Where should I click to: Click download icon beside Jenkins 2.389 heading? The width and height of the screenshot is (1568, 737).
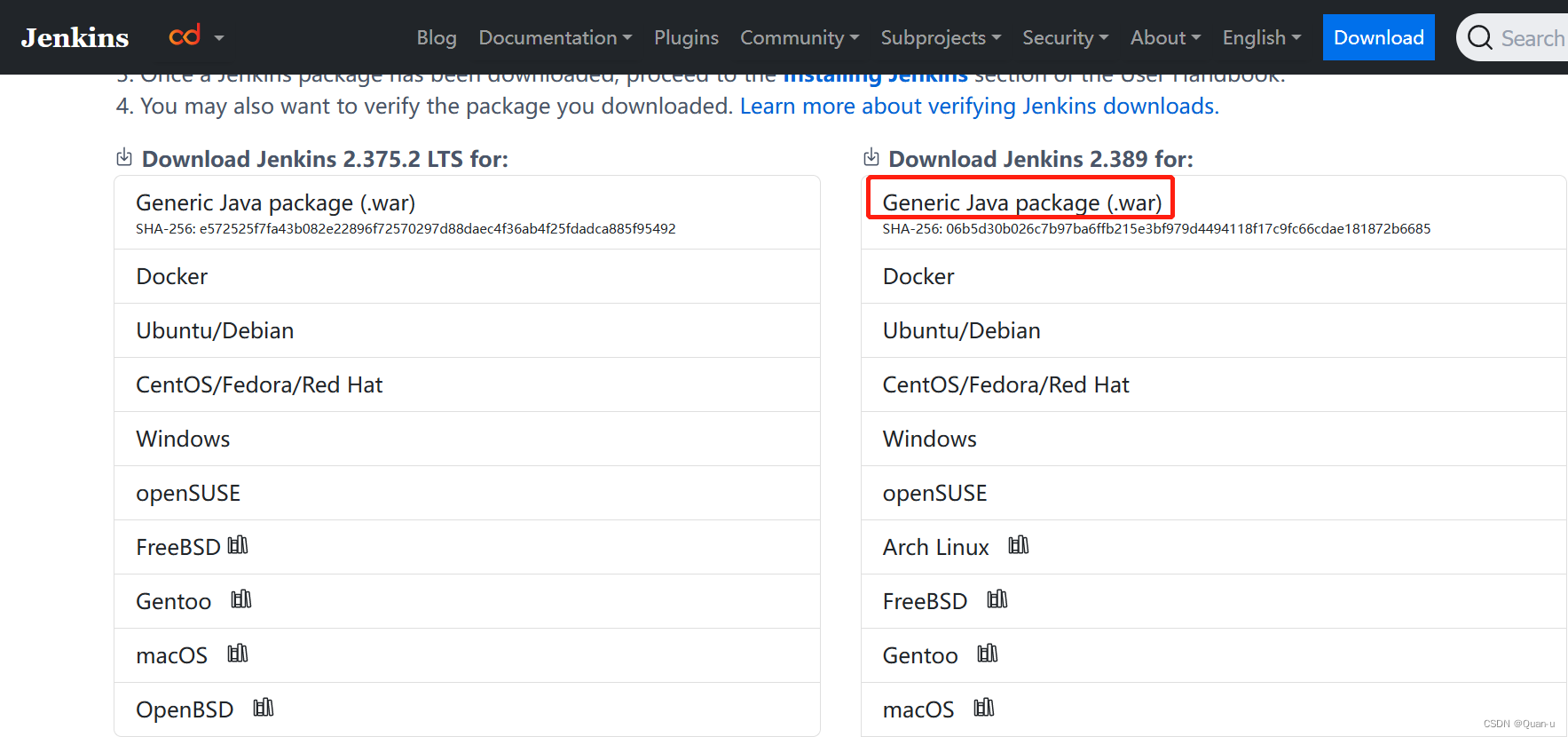click(x=871, y=158)
